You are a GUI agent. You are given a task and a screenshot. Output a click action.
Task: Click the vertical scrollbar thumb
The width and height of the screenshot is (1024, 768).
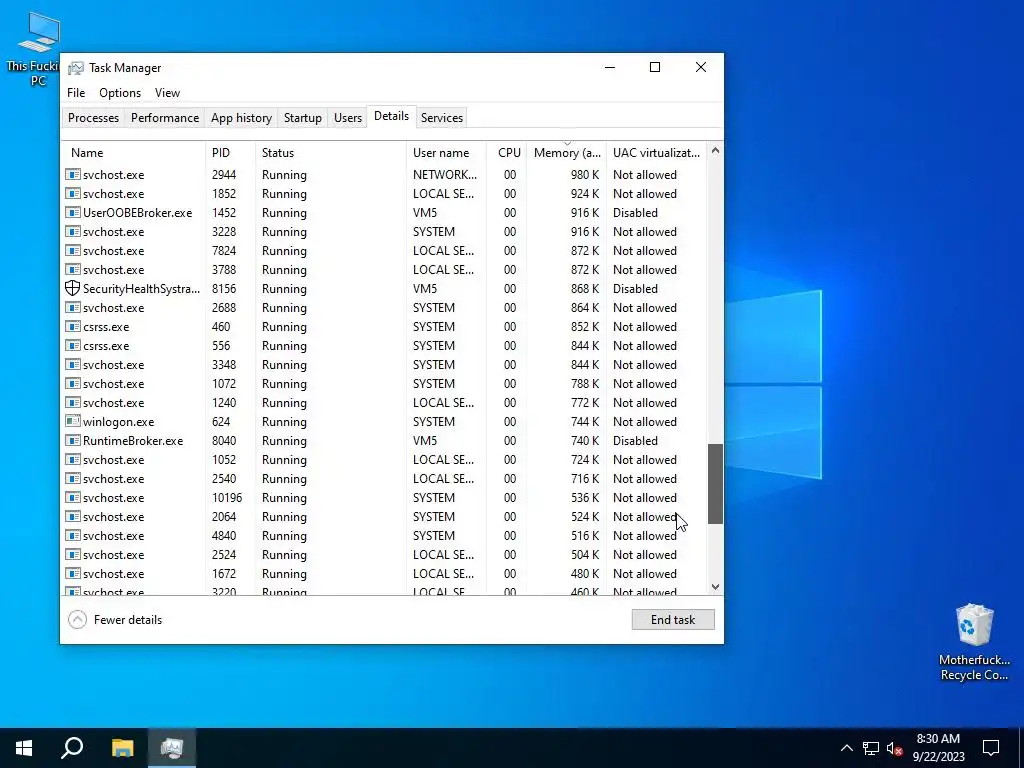[715, 484]
